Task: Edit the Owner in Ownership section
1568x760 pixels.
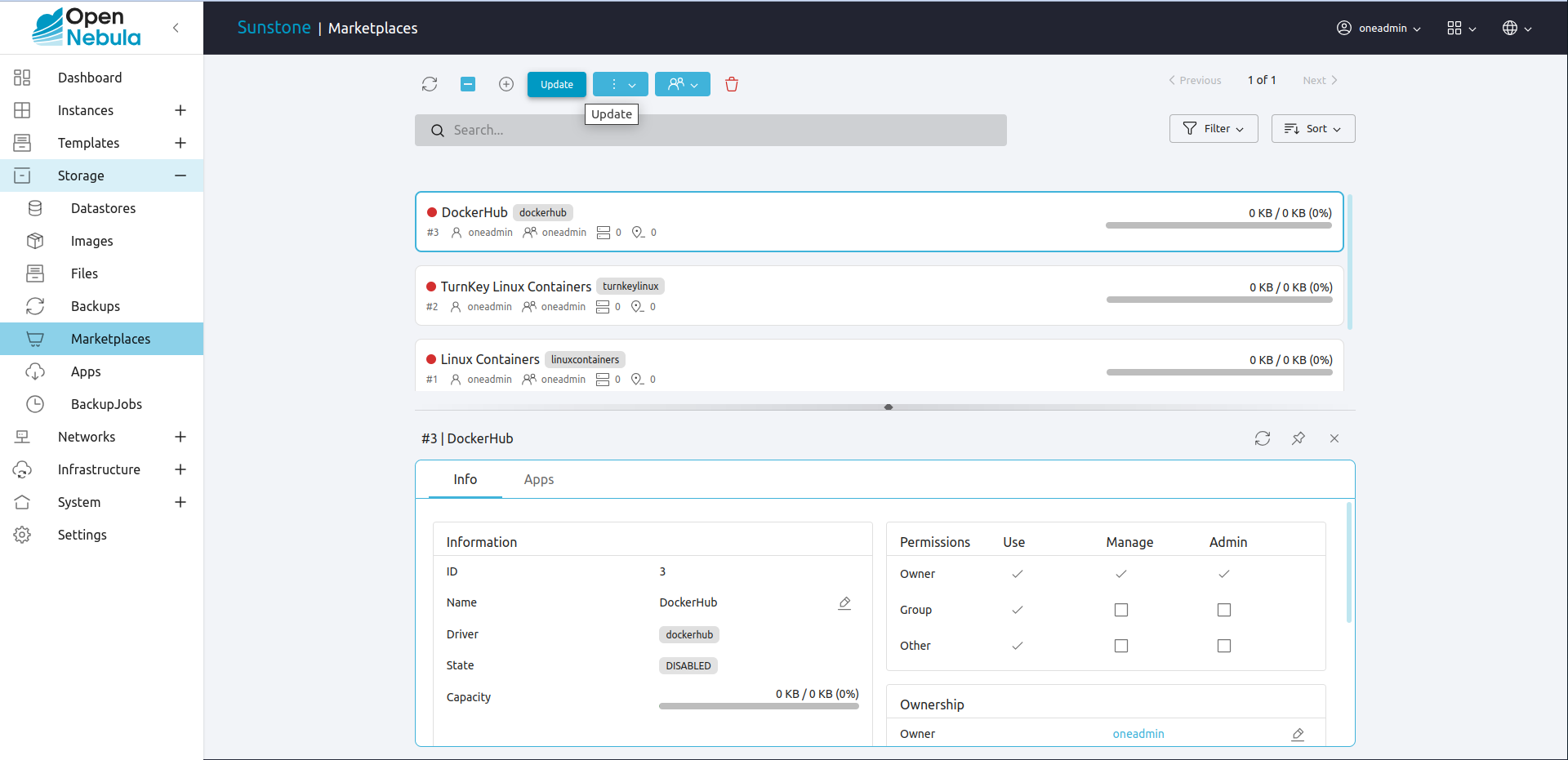Action: pos(1298,734)
